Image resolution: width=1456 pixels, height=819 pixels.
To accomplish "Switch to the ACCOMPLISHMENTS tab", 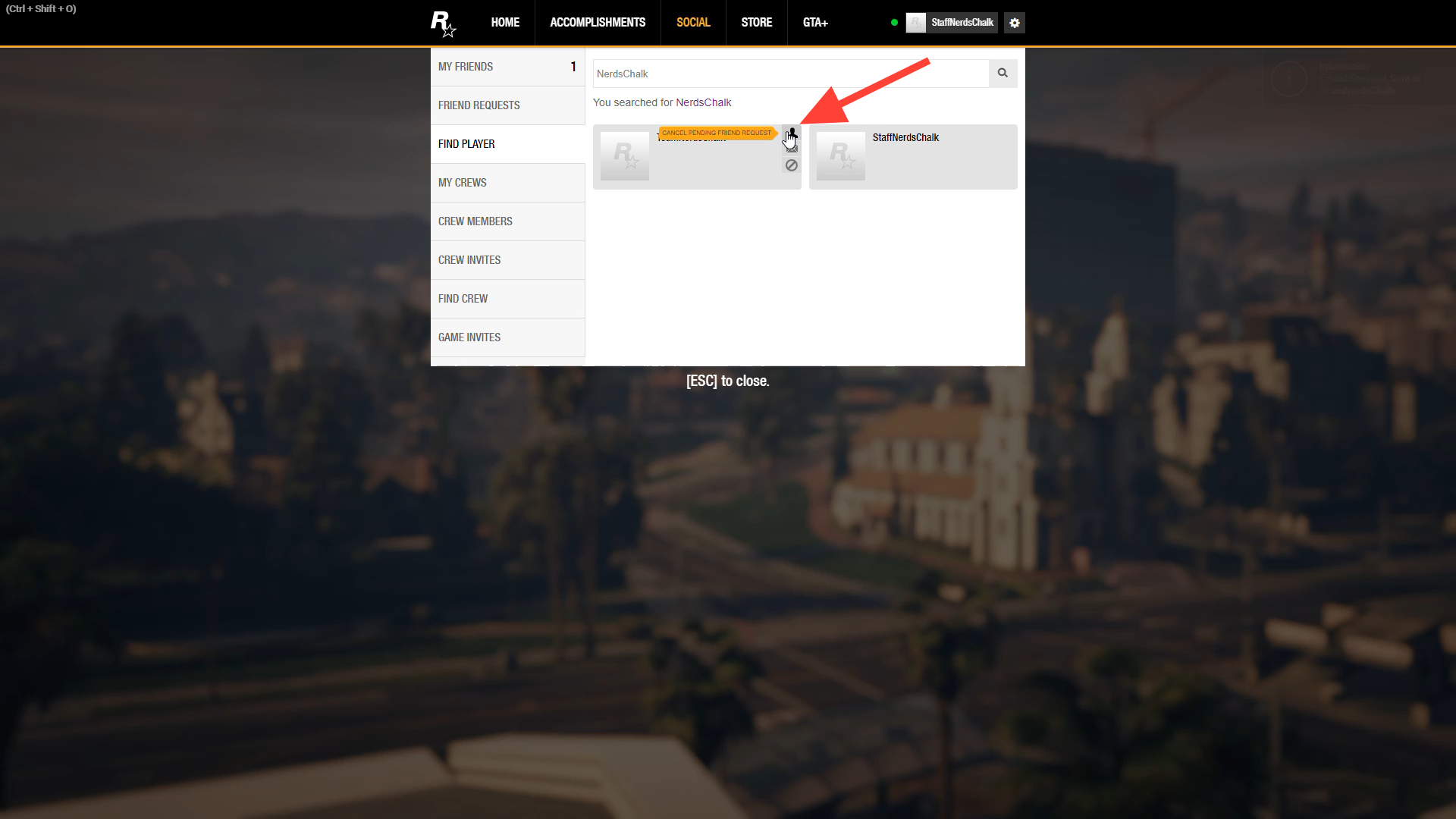I will point(598,23).
